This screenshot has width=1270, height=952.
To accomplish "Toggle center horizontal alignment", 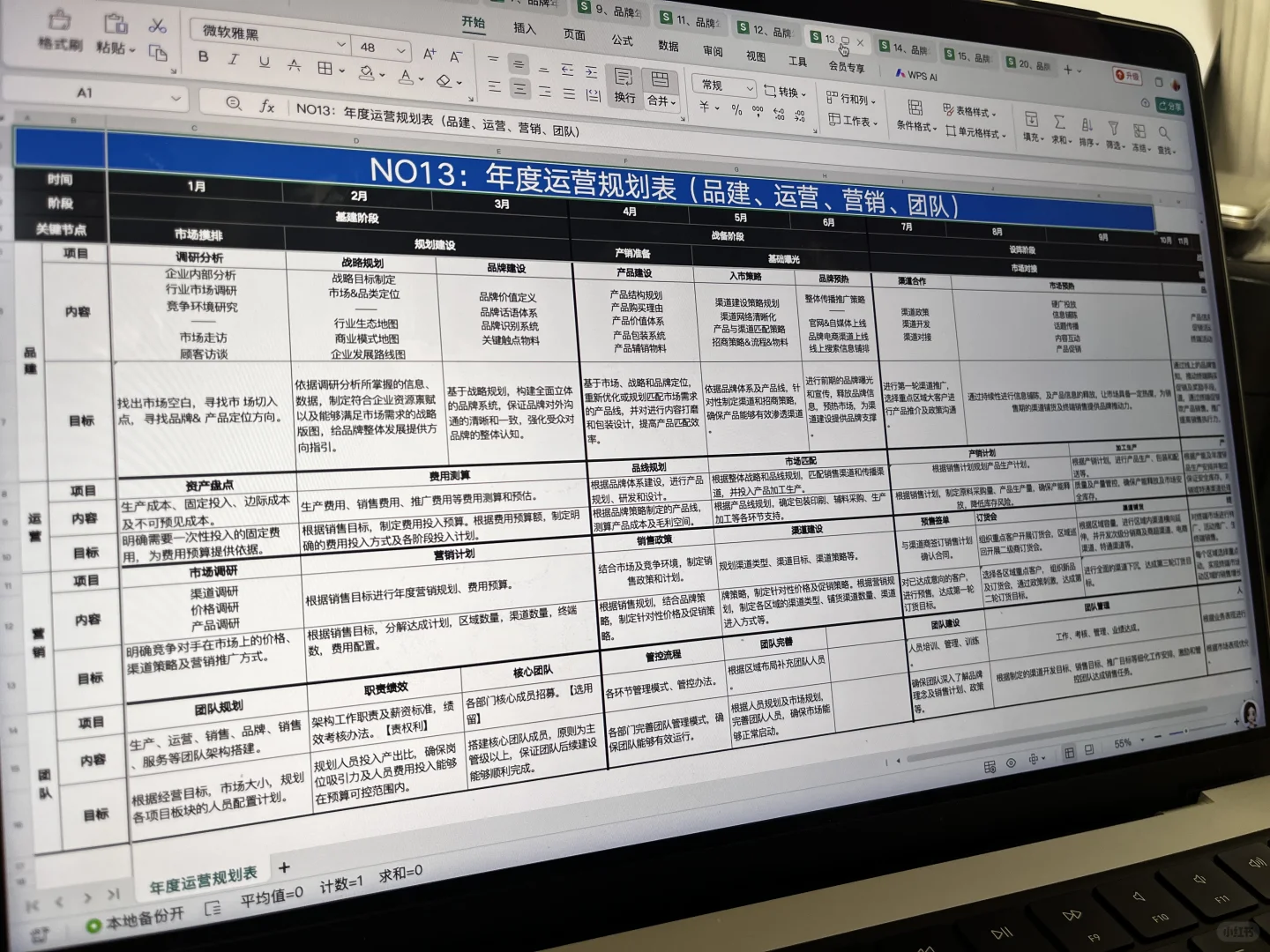I will click(520, 88).
